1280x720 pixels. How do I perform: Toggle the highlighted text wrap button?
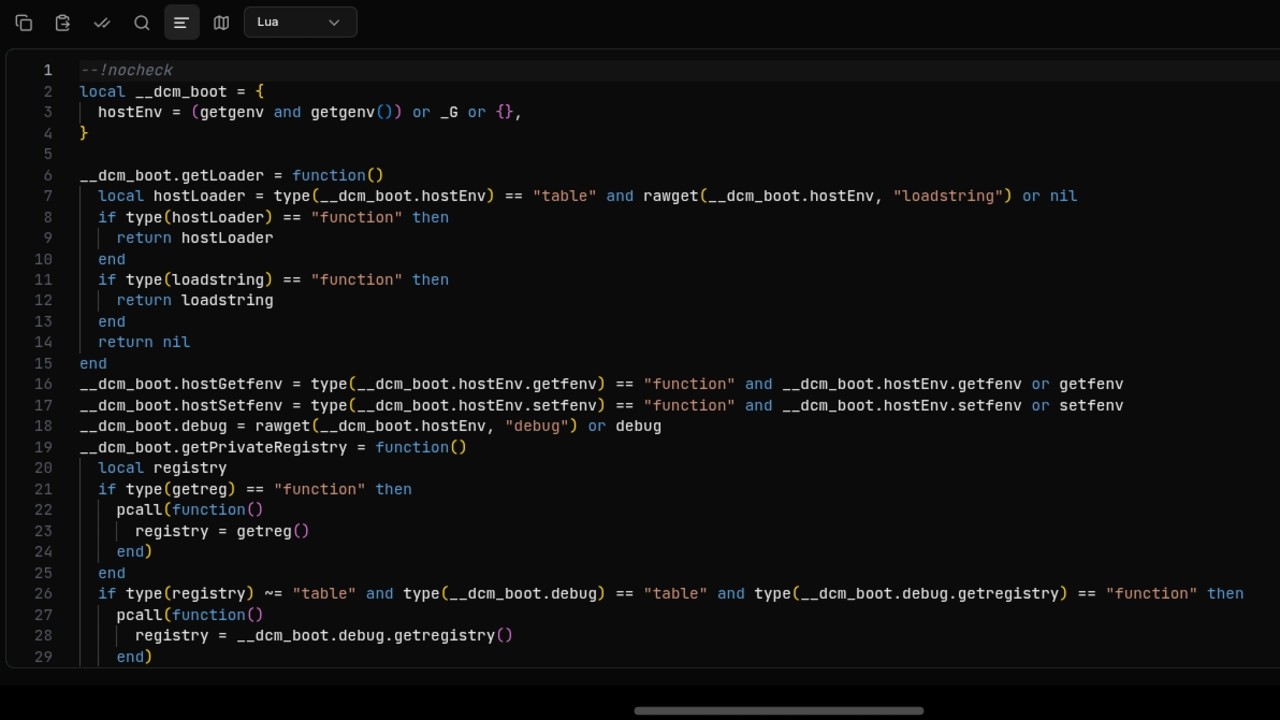click(x=181, y=22)
